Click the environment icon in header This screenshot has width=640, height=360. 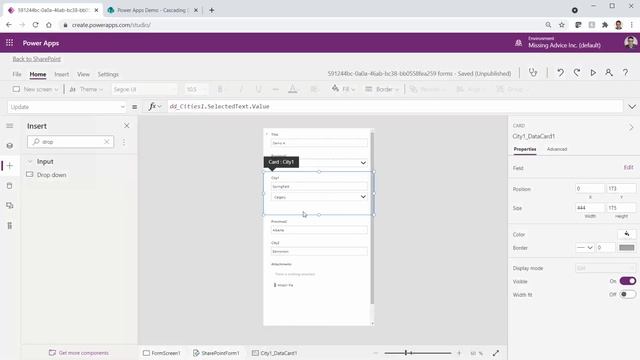coord(518,42)
